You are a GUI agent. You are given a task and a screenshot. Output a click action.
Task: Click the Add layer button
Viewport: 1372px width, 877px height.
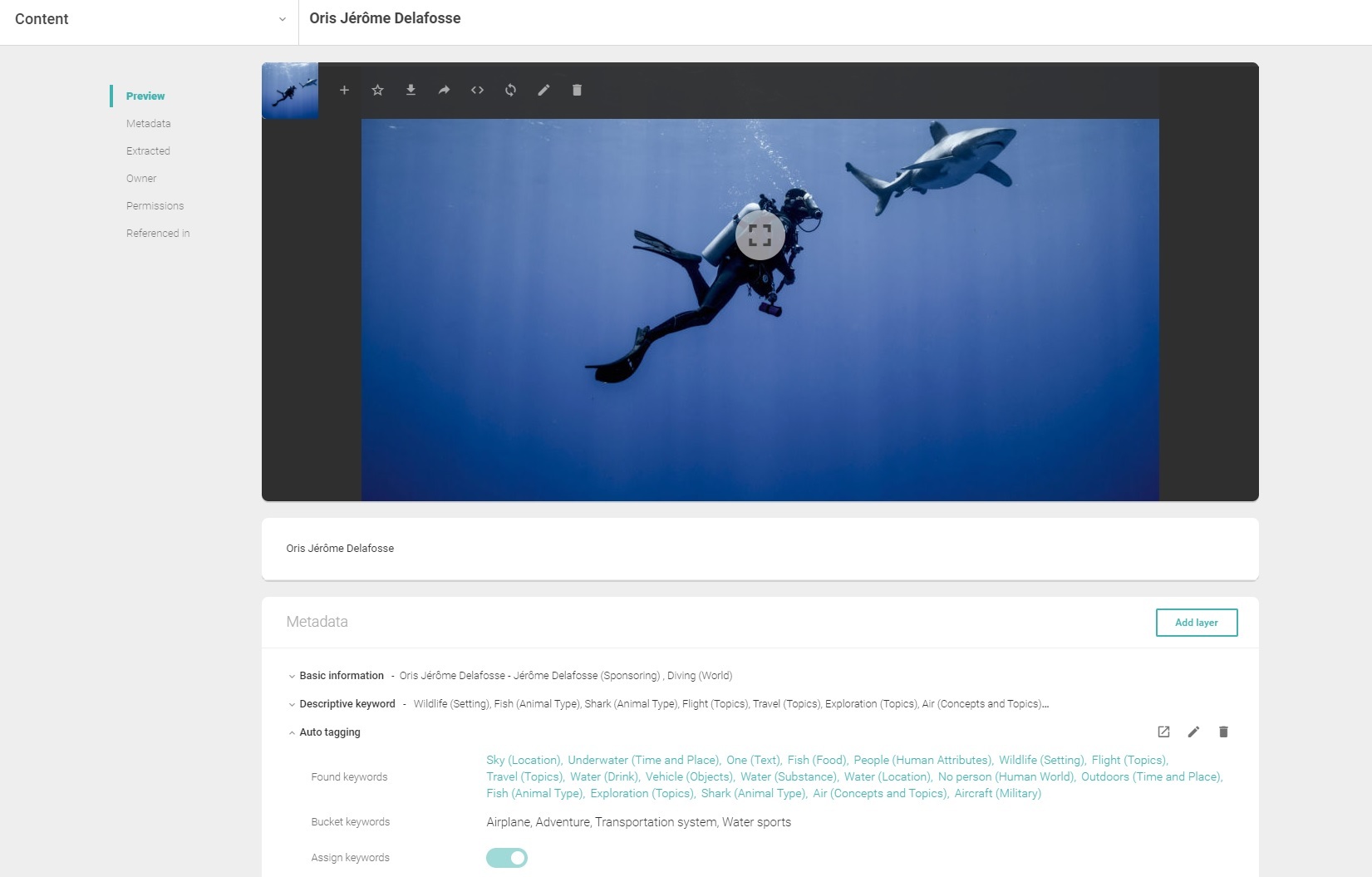(x=1197, y=623)
